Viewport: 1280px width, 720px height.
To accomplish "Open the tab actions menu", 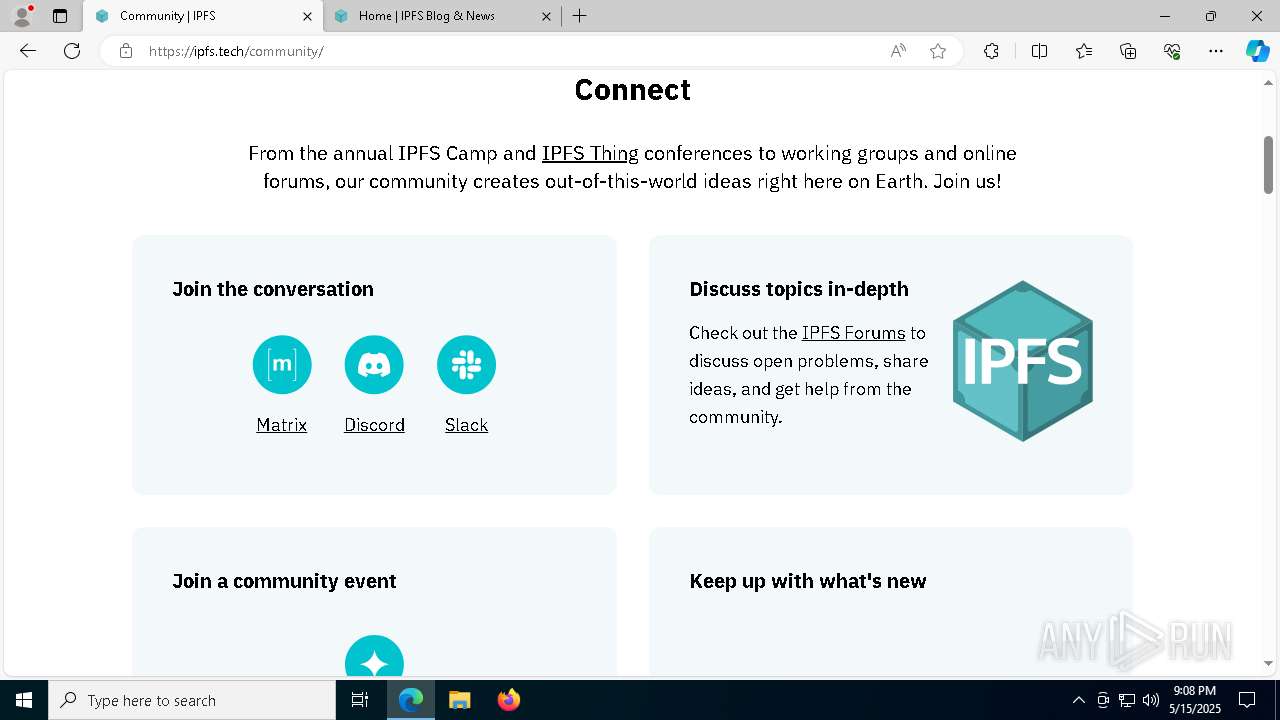I will 60,16.
